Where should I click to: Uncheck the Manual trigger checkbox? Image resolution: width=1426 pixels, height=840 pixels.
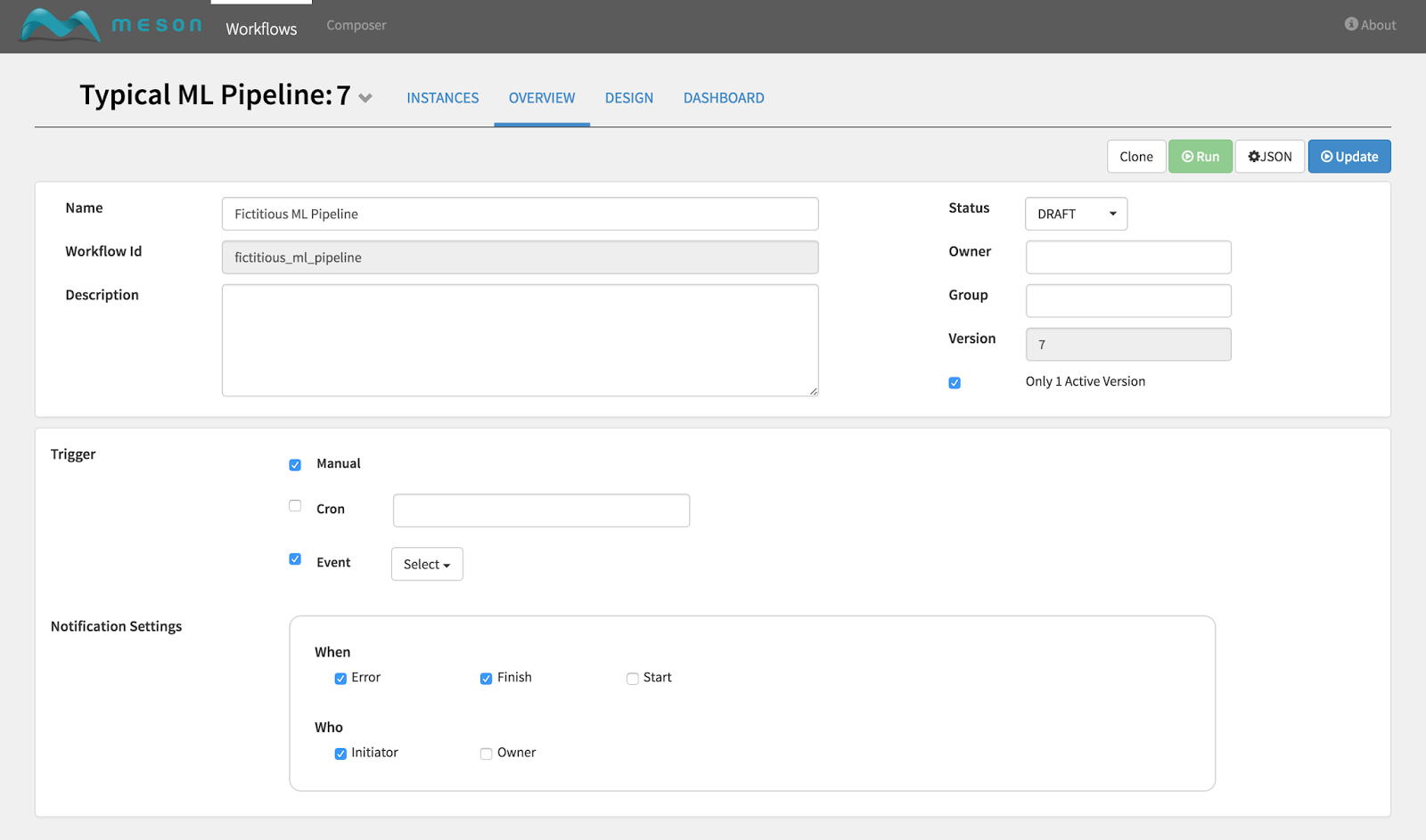[x=295, y=465]
